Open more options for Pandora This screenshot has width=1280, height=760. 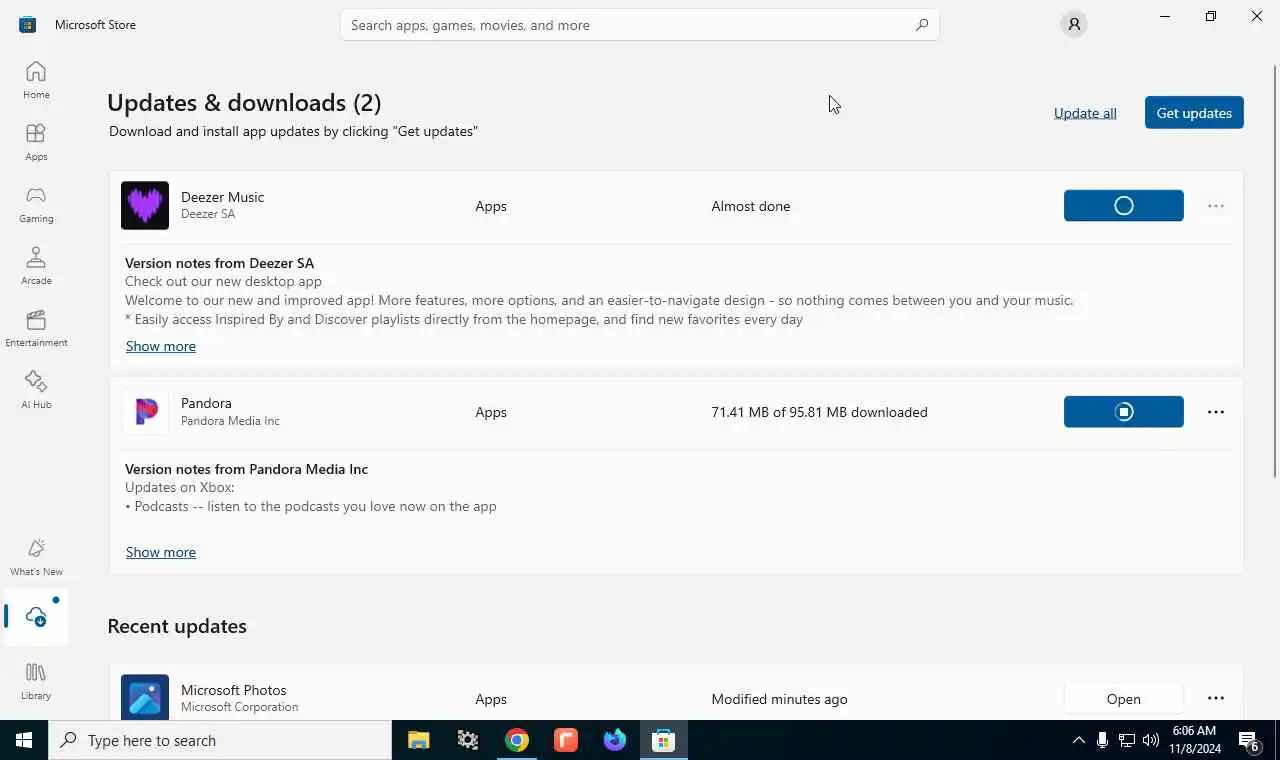point(1216,412)
